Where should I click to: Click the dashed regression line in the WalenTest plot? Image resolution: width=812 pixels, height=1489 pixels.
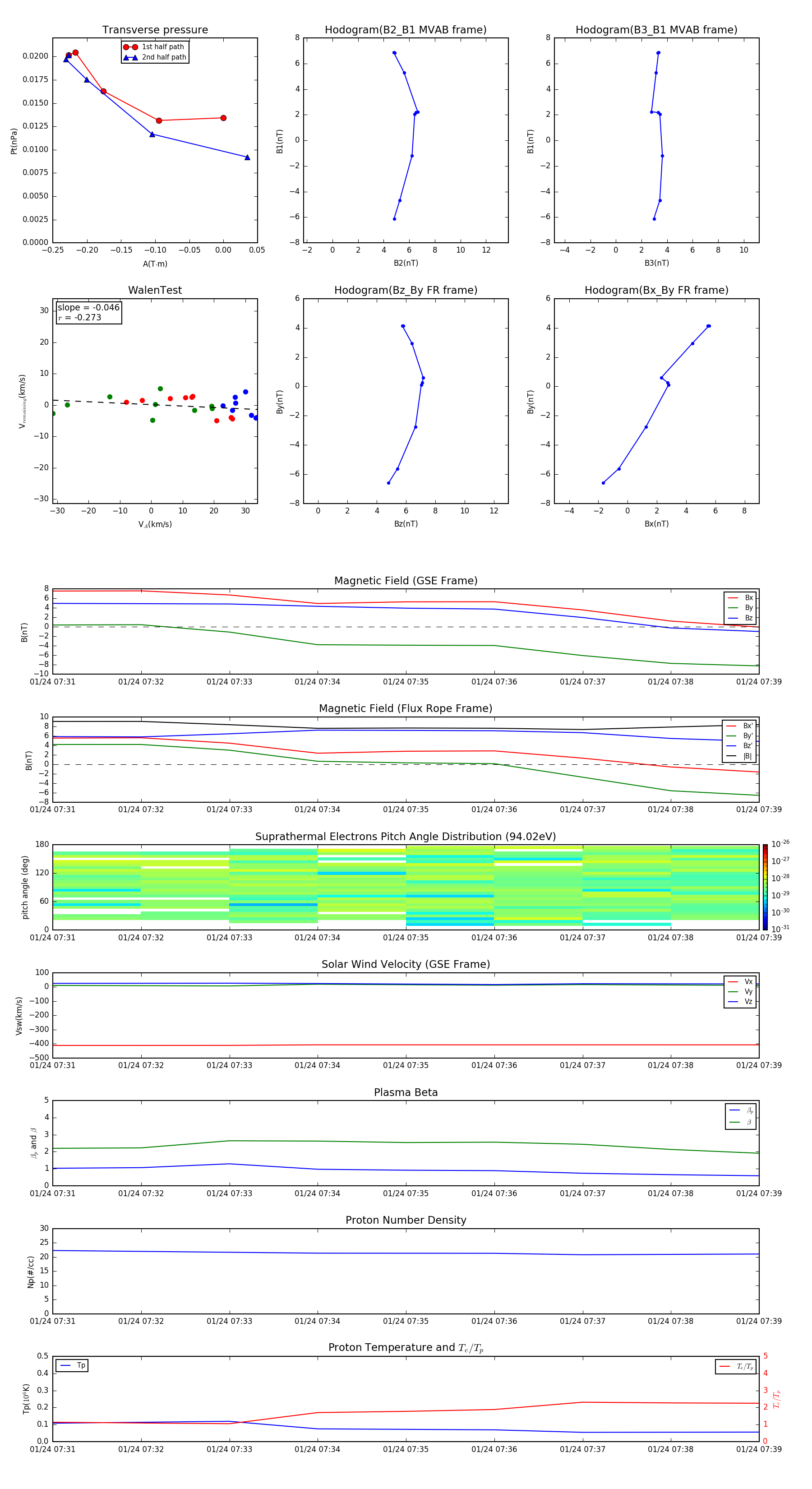155,405
